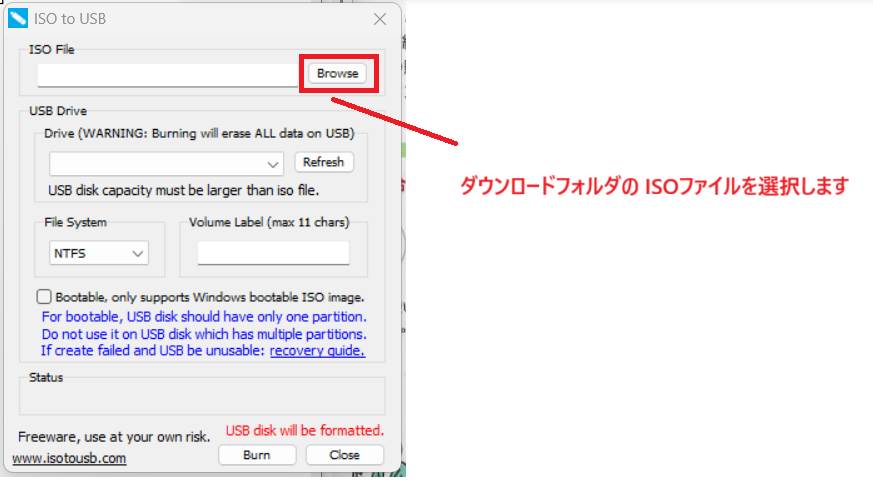873x494 pixels.
Task: Click the Bootable option label text
Action: click(210, 297)
